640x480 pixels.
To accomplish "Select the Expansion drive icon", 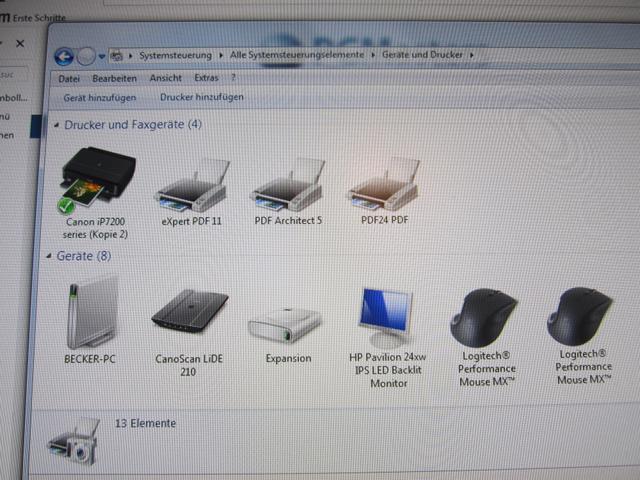I will 285,325.
